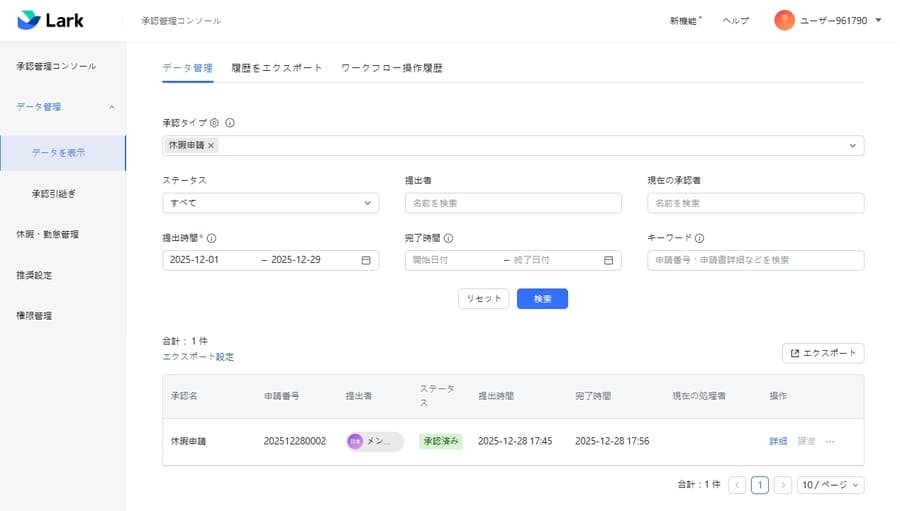900x511 pixels.
Task: Click the info icon beside 承認タイプ
Action: (x=230, y=123)
